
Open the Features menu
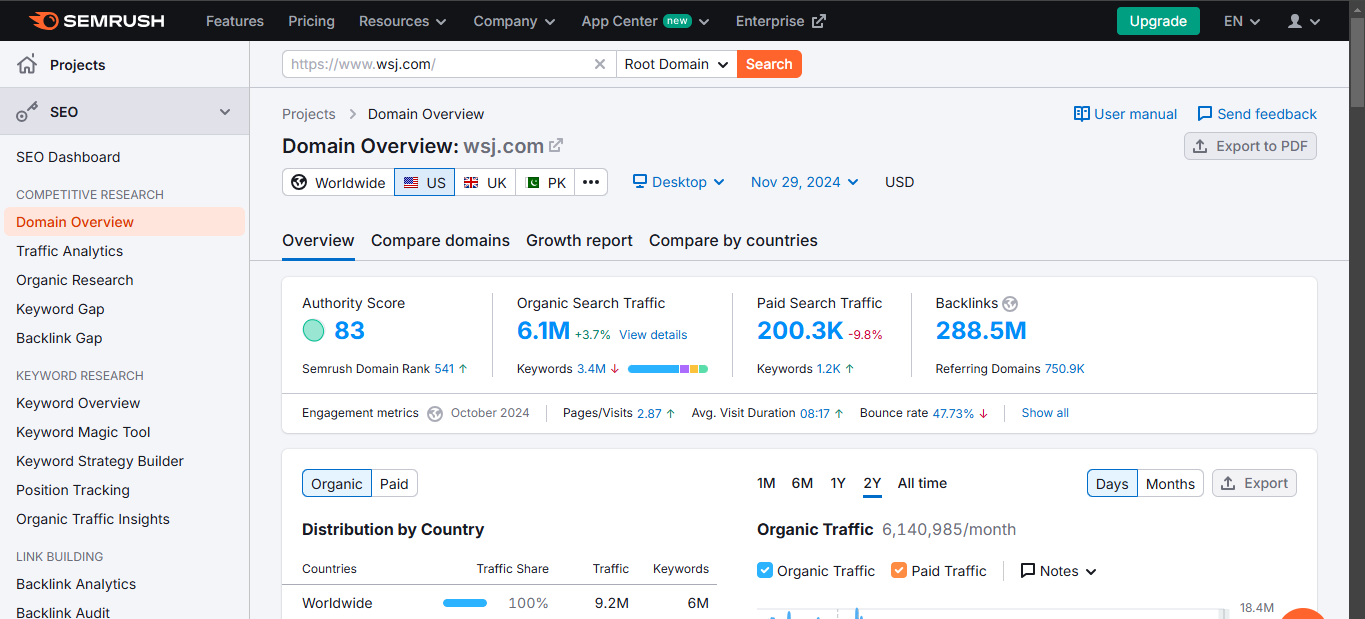[235, 21]
